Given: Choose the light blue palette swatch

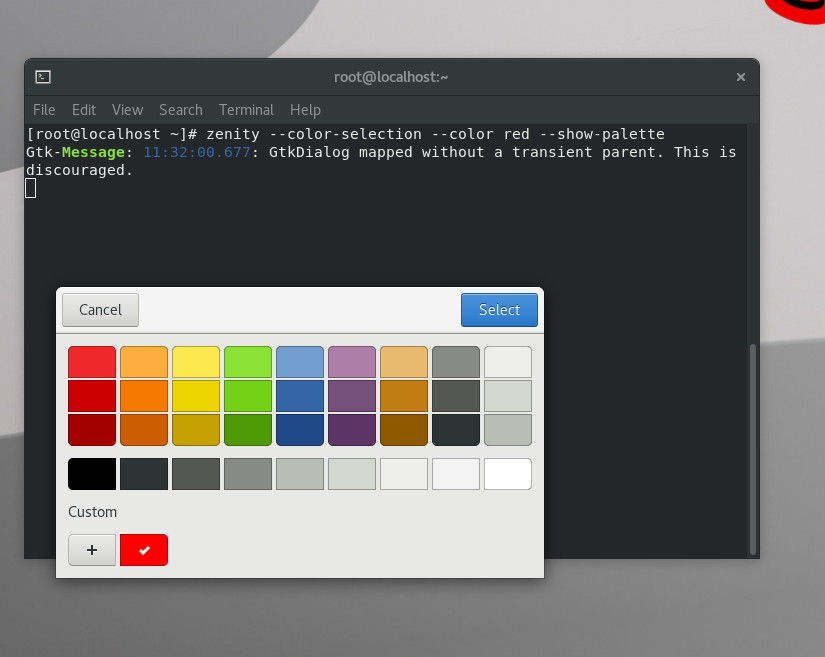Looking at the screenshot, I should pos(300,362).
